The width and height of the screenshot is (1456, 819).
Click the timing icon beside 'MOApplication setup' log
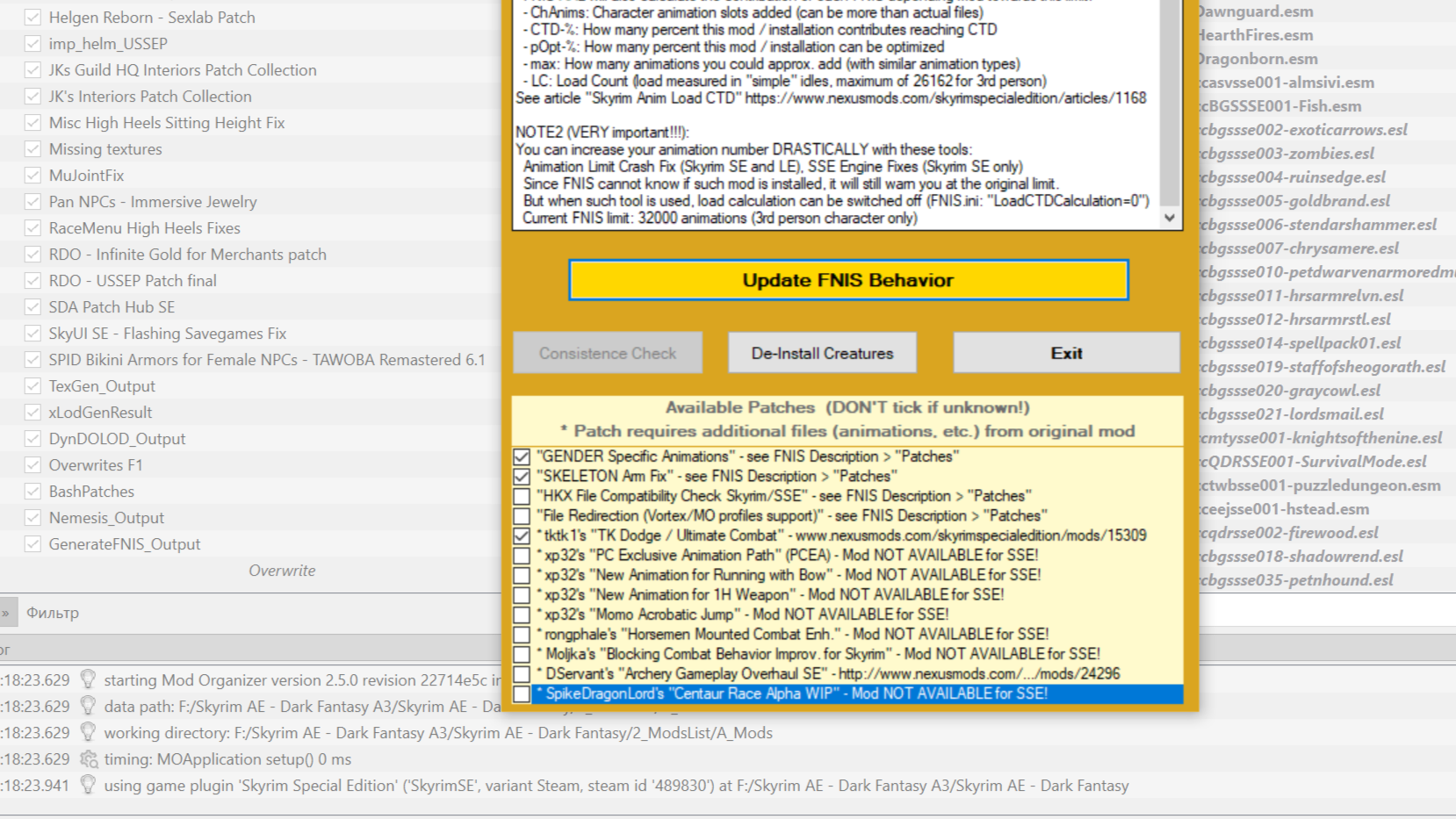tap(88, 759)
